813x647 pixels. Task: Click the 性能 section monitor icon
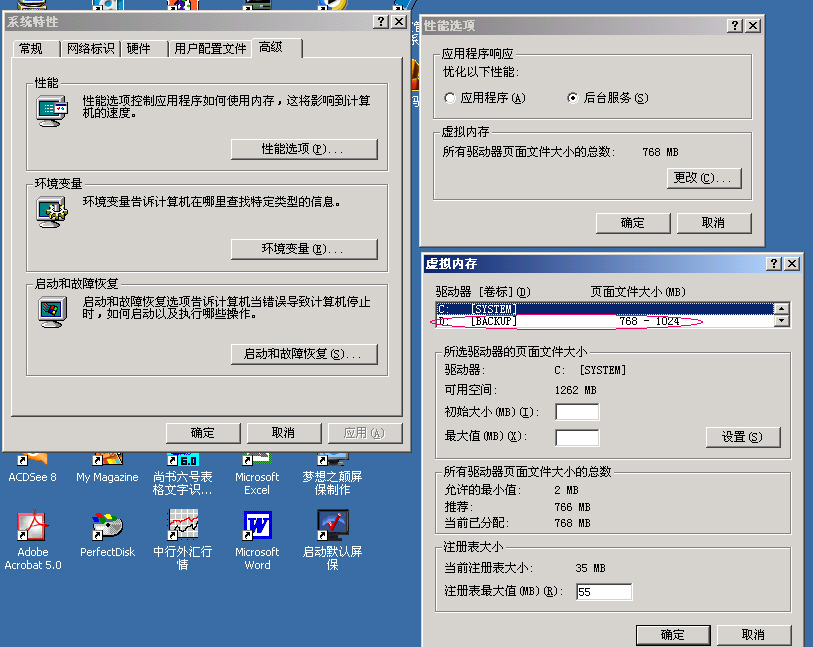click(x=52, y=111)
